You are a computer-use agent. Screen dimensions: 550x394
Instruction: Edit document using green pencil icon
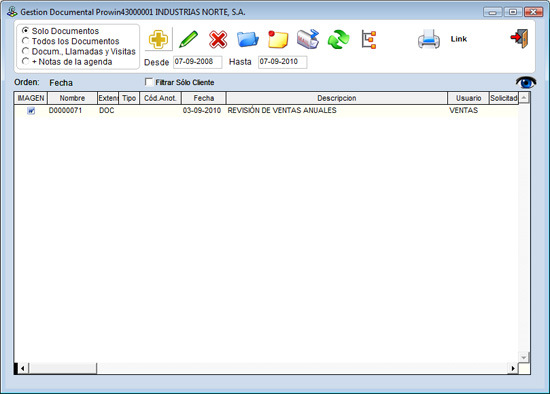tap(188, 39)
